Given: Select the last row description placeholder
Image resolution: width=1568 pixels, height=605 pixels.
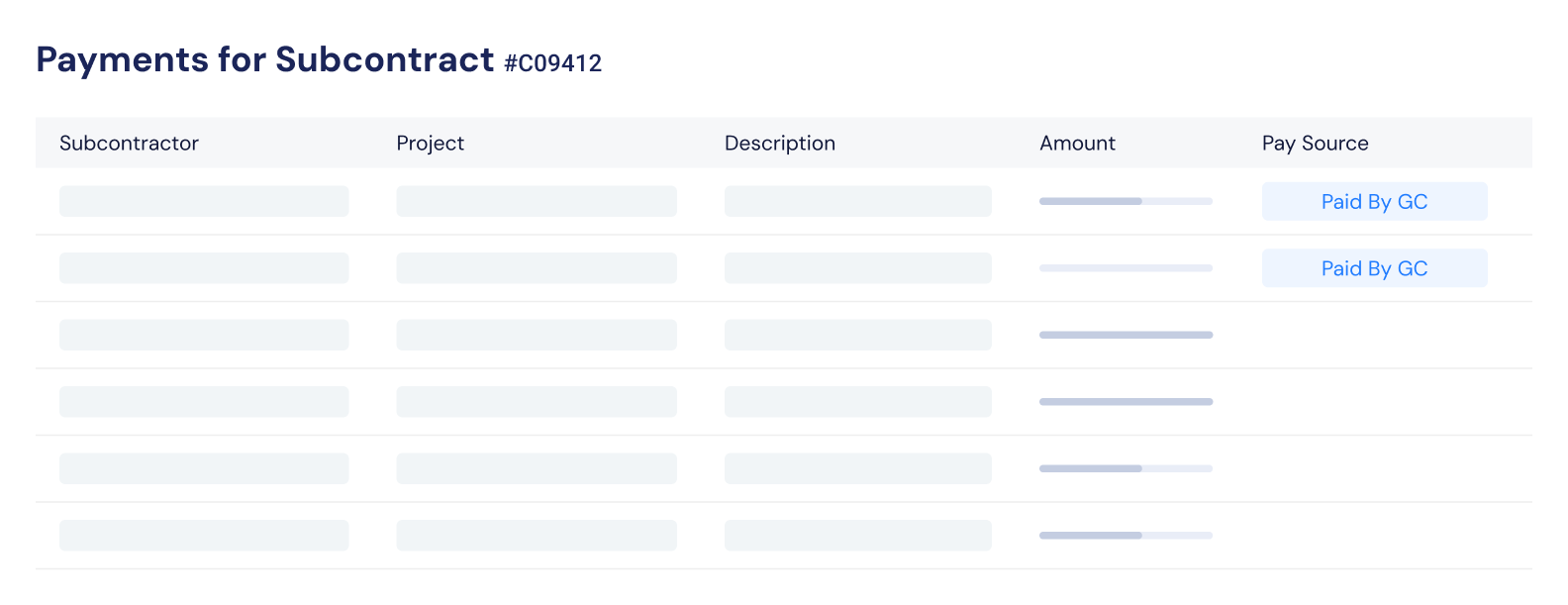Looking at the screenshot, I should 858,536.
